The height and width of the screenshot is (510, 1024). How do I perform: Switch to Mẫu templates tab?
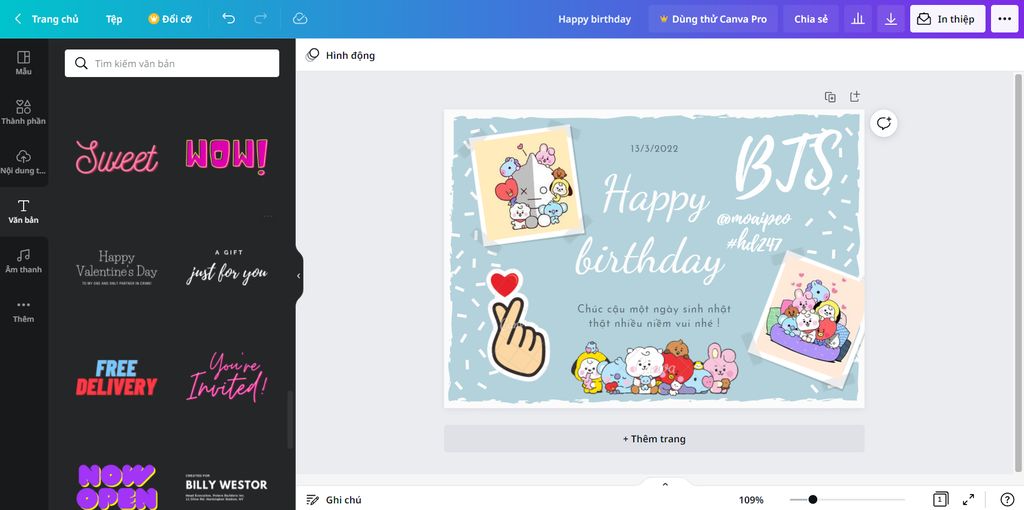(24, 63)
